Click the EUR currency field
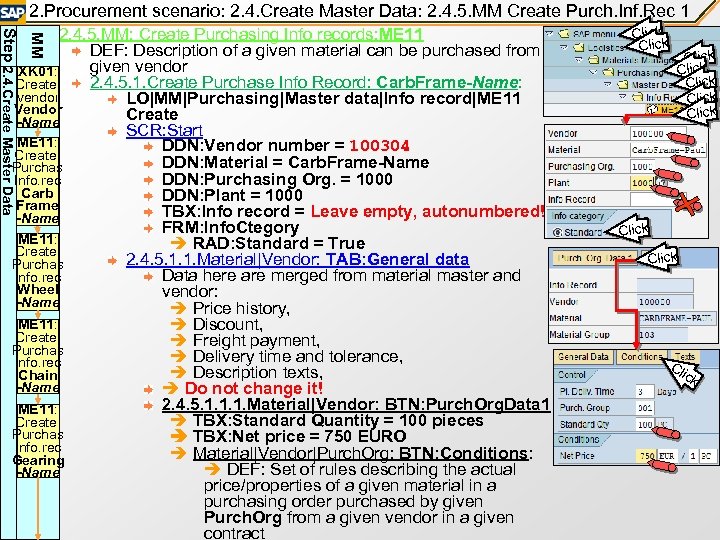The width and height of the screenshot is (720, 540). click(667, 456)
